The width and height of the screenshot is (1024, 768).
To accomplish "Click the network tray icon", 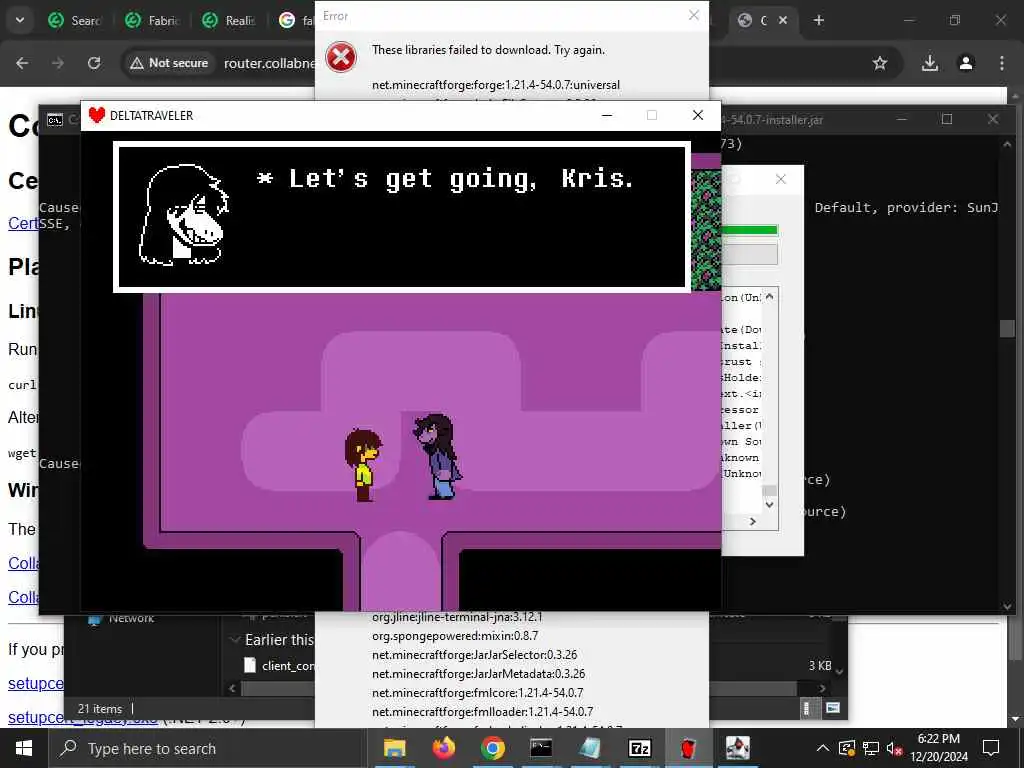I will pyautogui.click(x=871, y=748).
